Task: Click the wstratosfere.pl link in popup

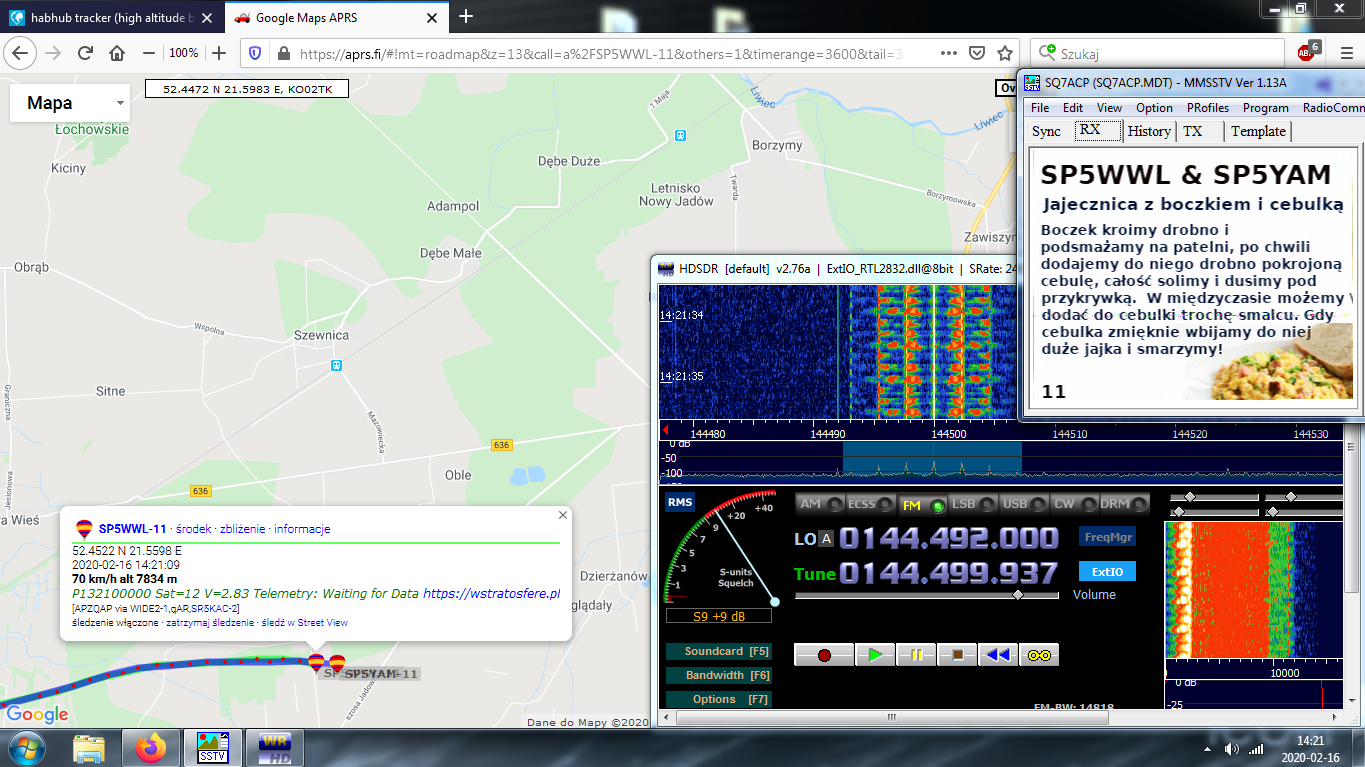Action: click(x=491, y=593)
